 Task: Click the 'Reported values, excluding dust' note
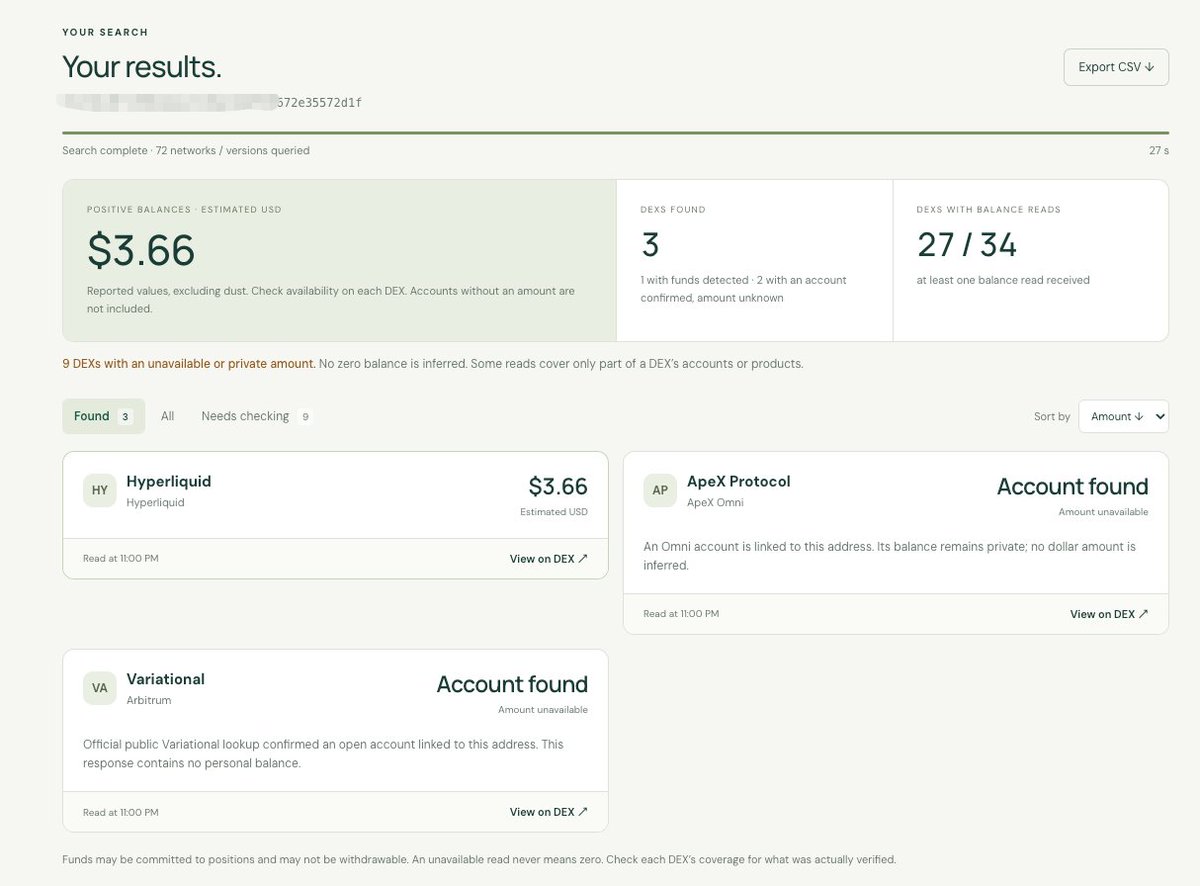331,300
